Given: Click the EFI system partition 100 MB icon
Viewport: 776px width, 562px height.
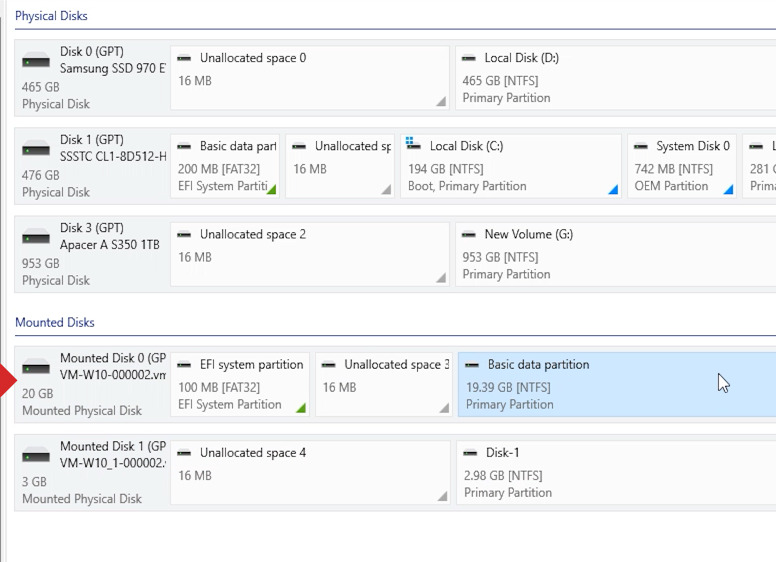Looking at the screenshot, I should tap(184, 365).
